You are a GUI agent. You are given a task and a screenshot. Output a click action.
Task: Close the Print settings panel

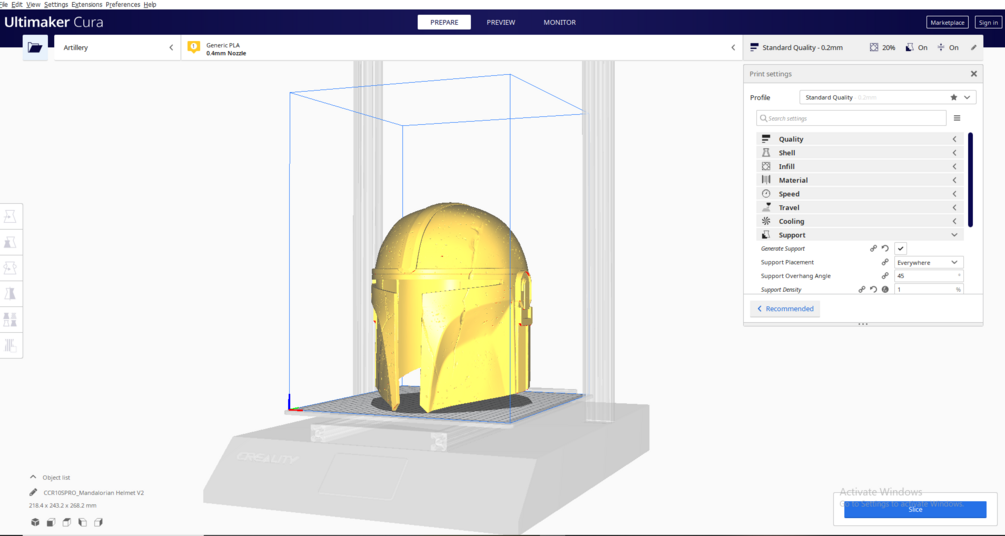pos(974,74)
